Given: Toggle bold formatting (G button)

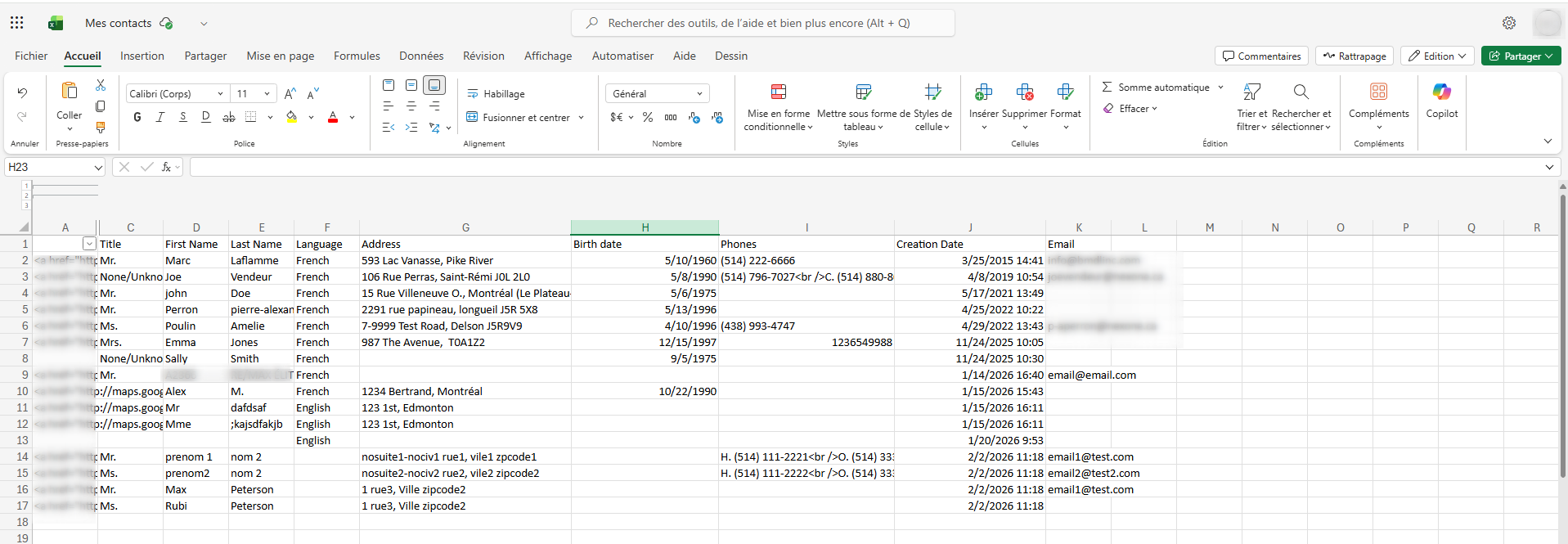Looking at the screenshot, I should pyautogui.click(x=137, y=118).
